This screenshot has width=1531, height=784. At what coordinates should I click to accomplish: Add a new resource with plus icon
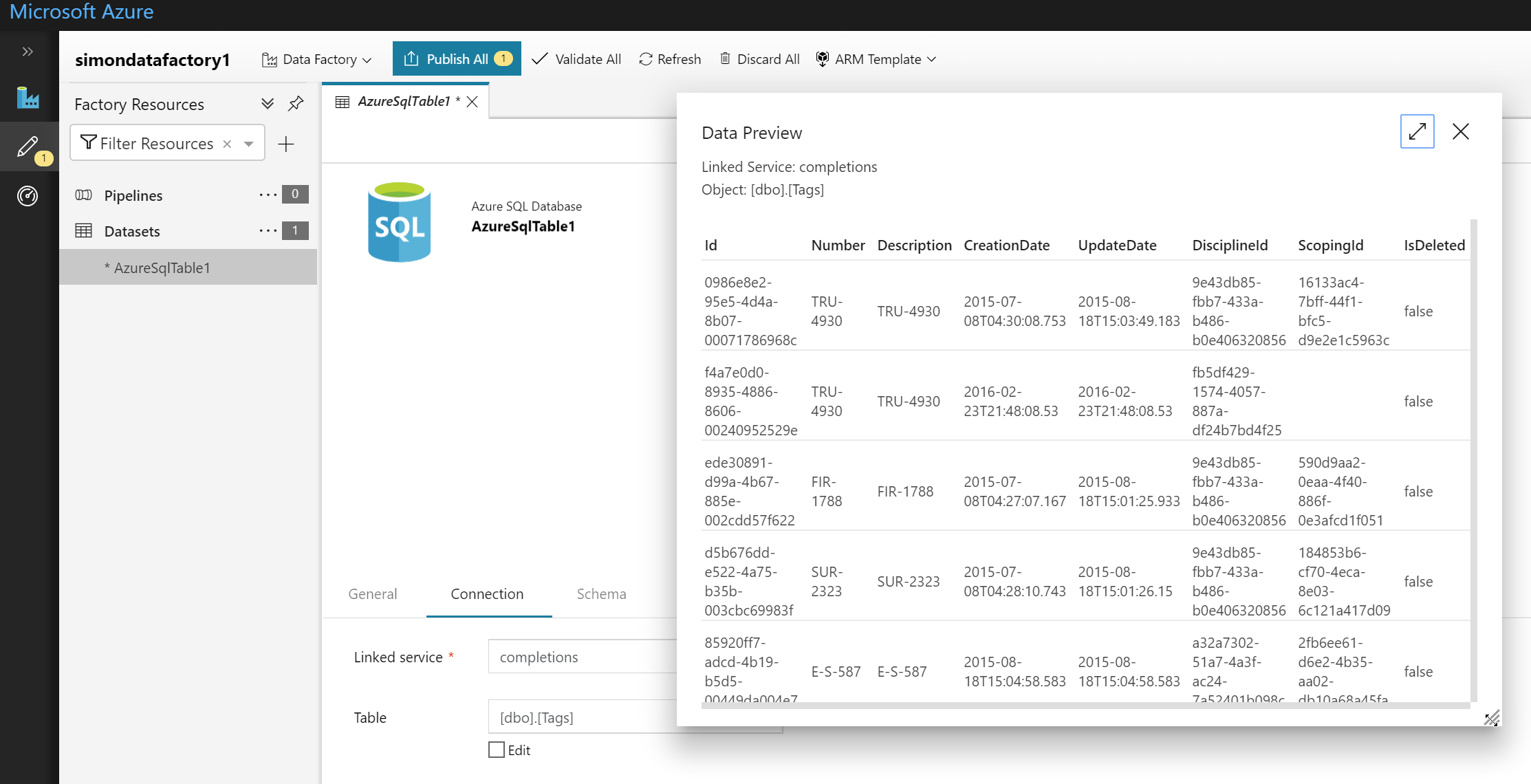286,144
